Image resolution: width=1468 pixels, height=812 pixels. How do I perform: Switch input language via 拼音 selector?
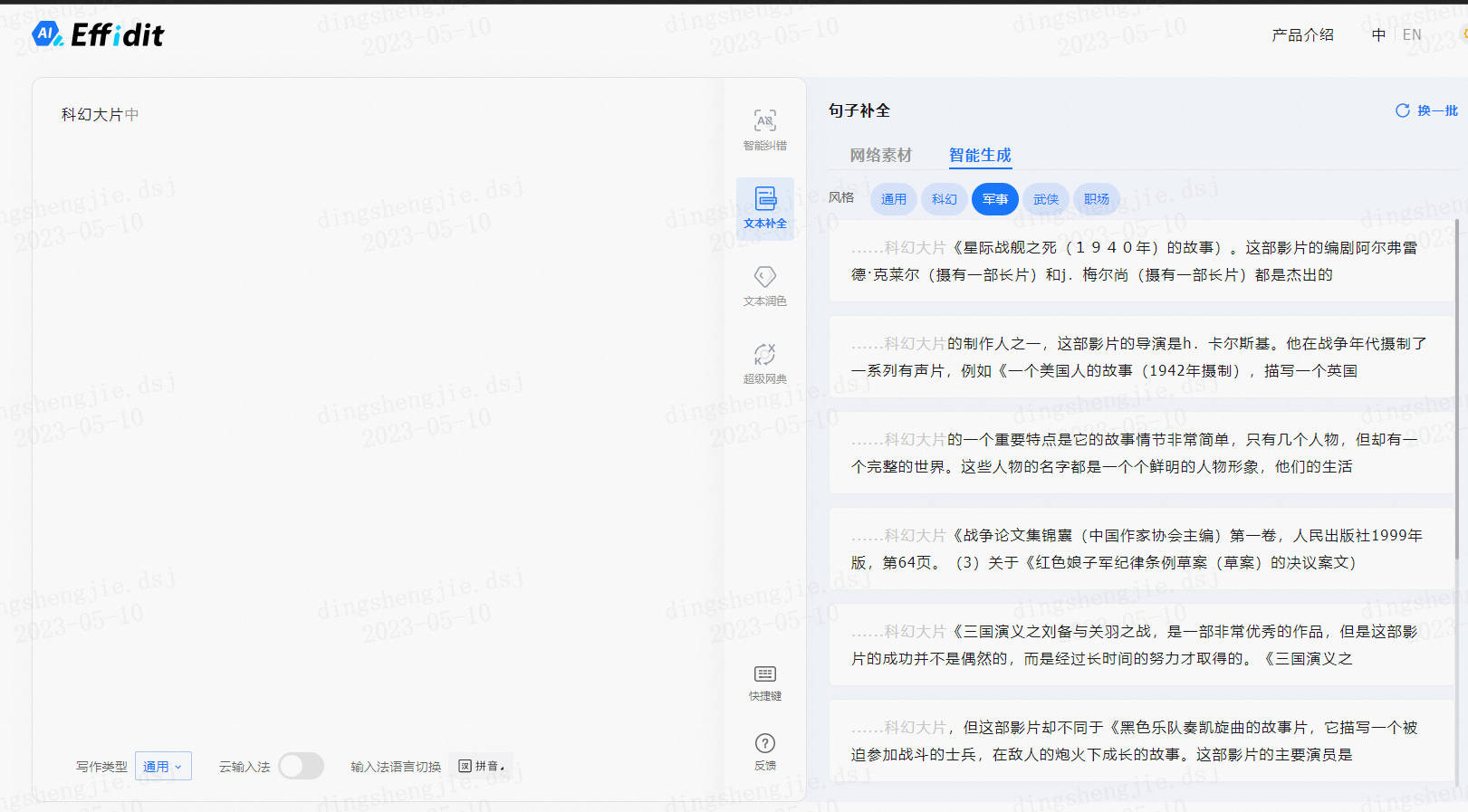pyautogui.click(x=481, y=766)
